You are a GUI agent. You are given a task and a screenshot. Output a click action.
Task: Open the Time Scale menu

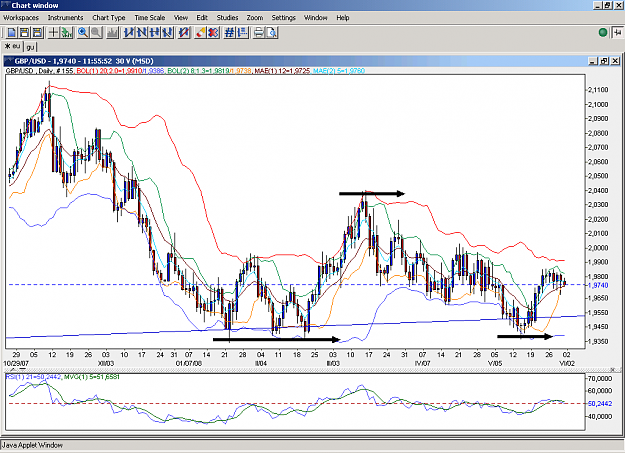pos(149,18)
